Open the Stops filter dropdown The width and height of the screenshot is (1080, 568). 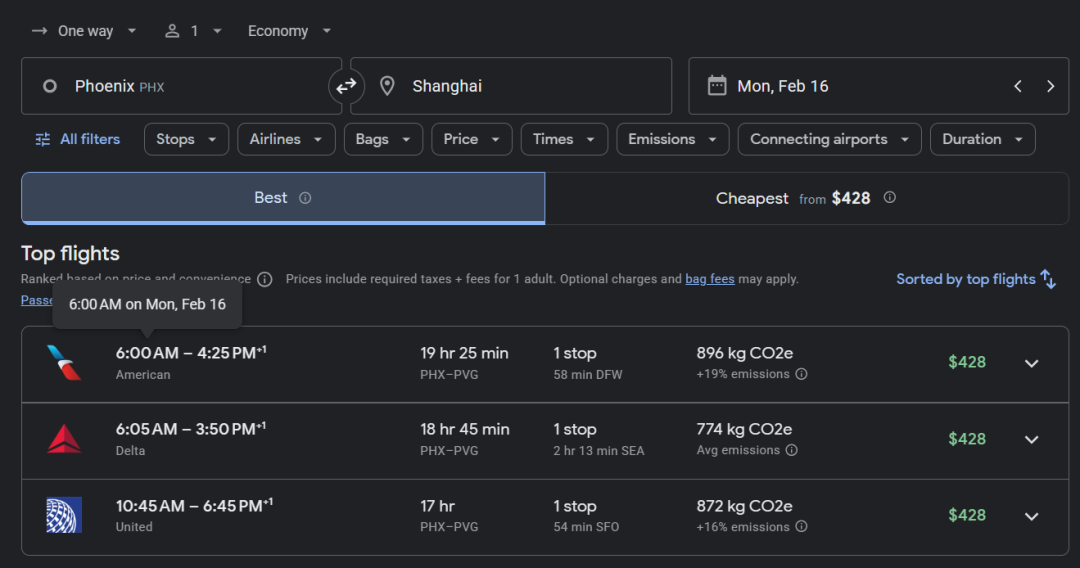click(x=186, y=139)
